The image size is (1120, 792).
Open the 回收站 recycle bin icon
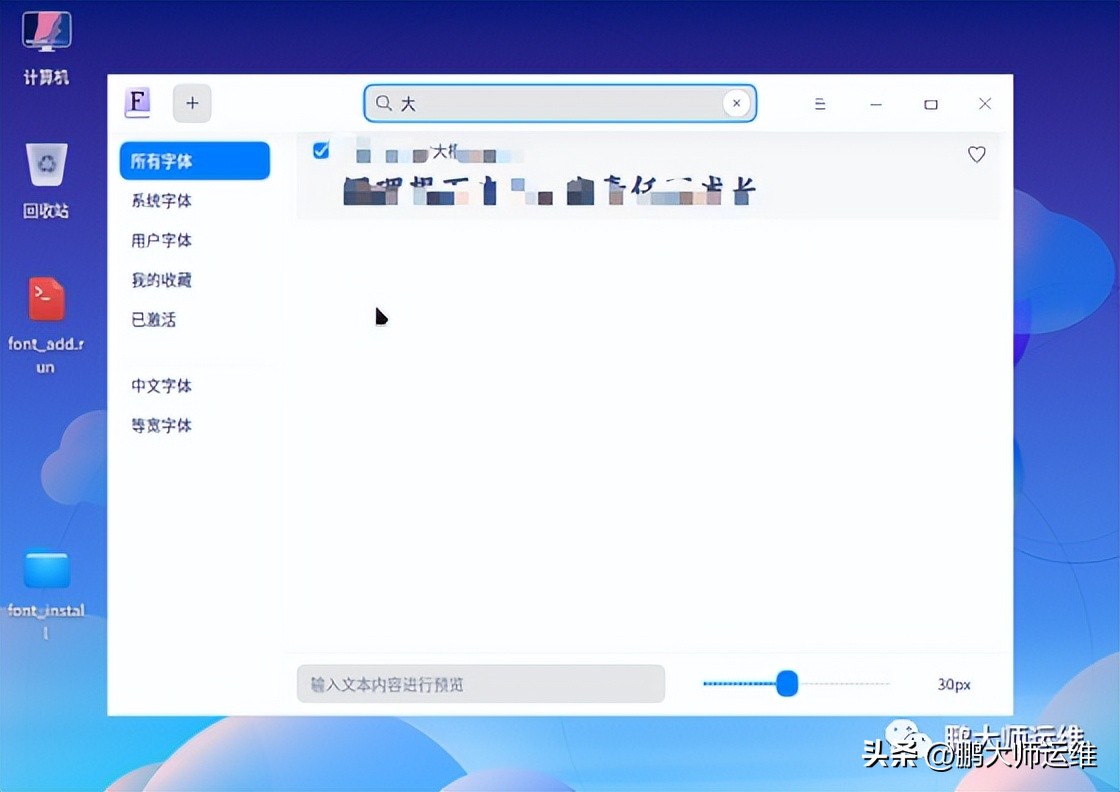coord(44,162)
